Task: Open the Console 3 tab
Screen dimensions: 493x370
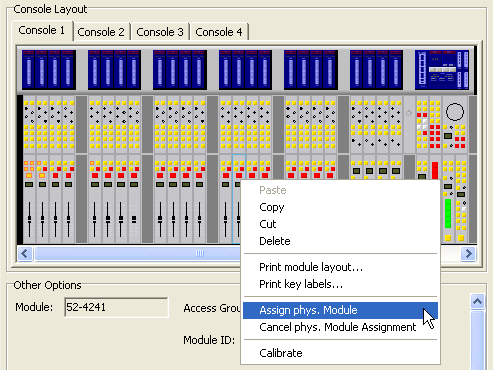Action: [x=160, y=32]
